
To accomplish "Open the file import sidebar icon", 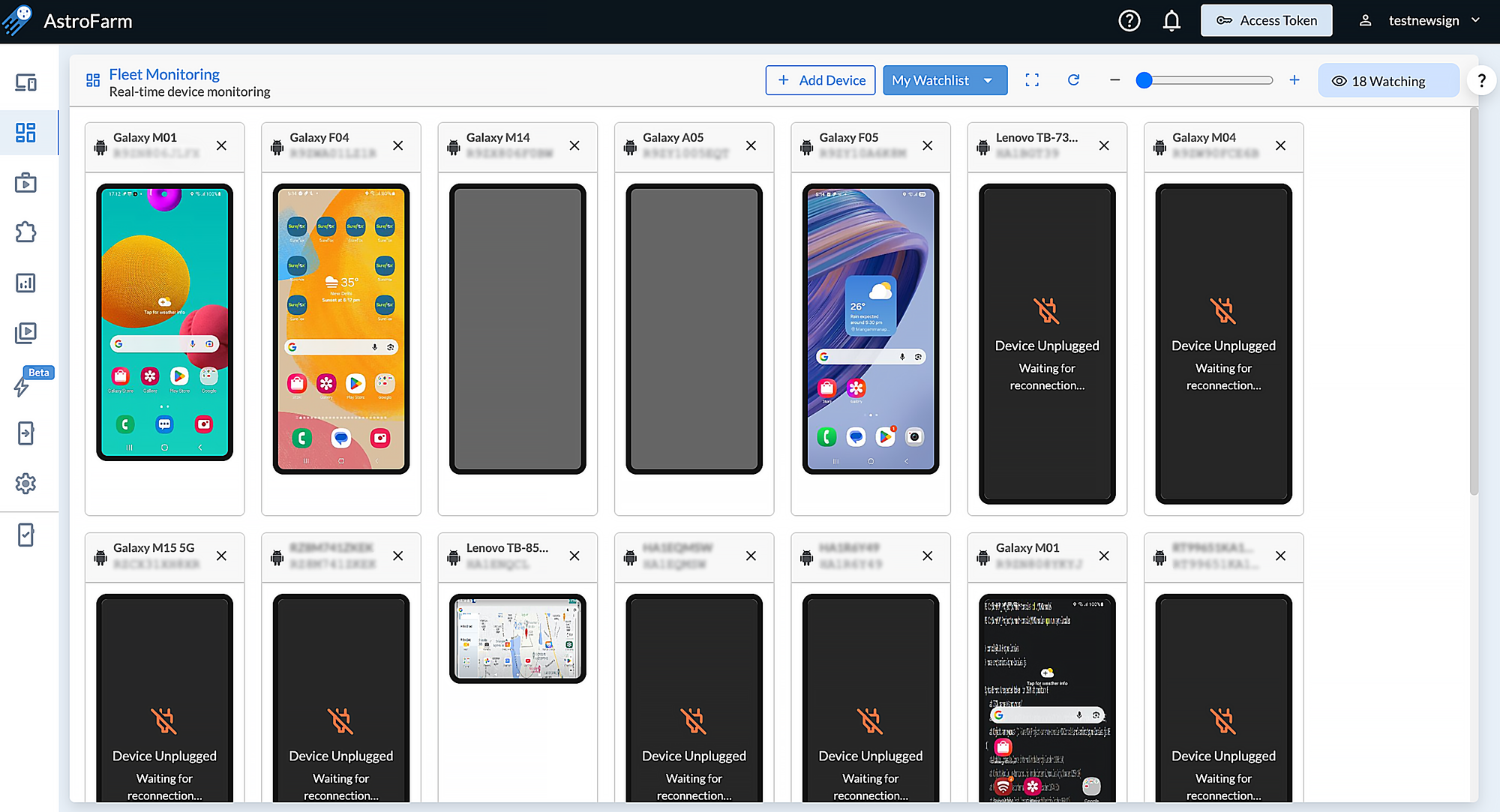I will coord(26,433).
